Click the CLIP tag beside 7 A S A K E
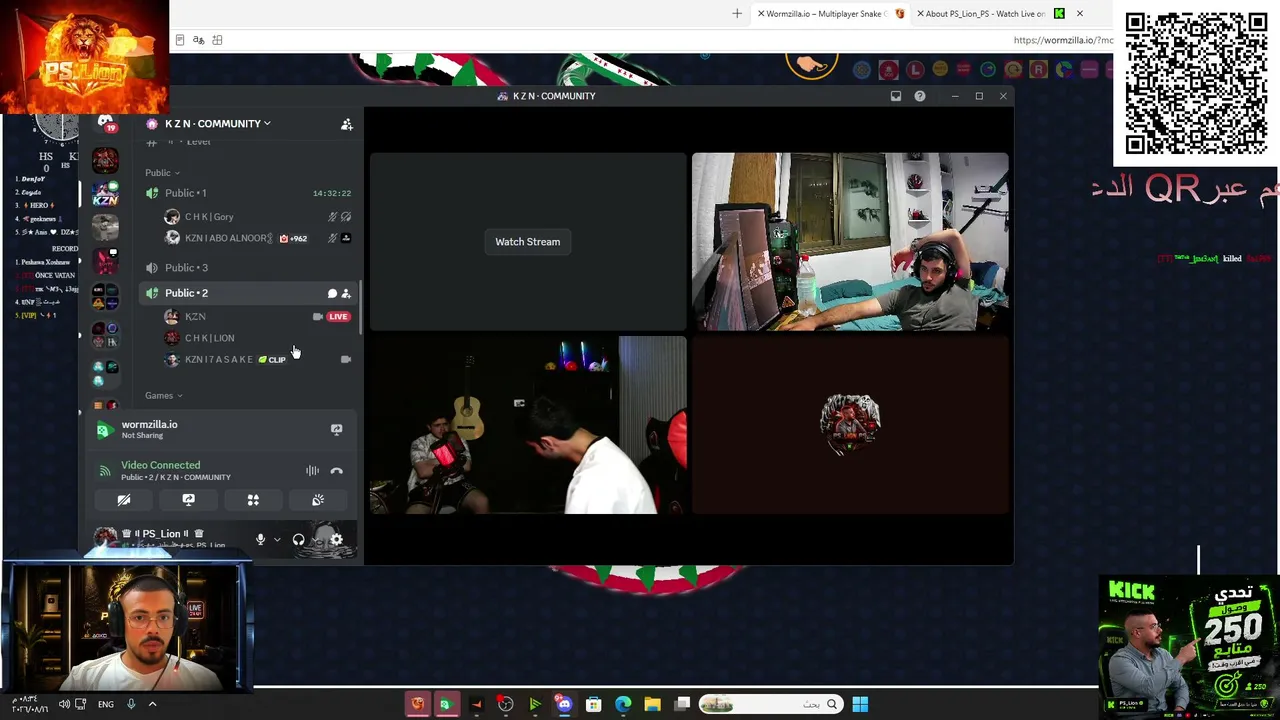Screen dimensions: 1280x720 [x=272, y=360]
